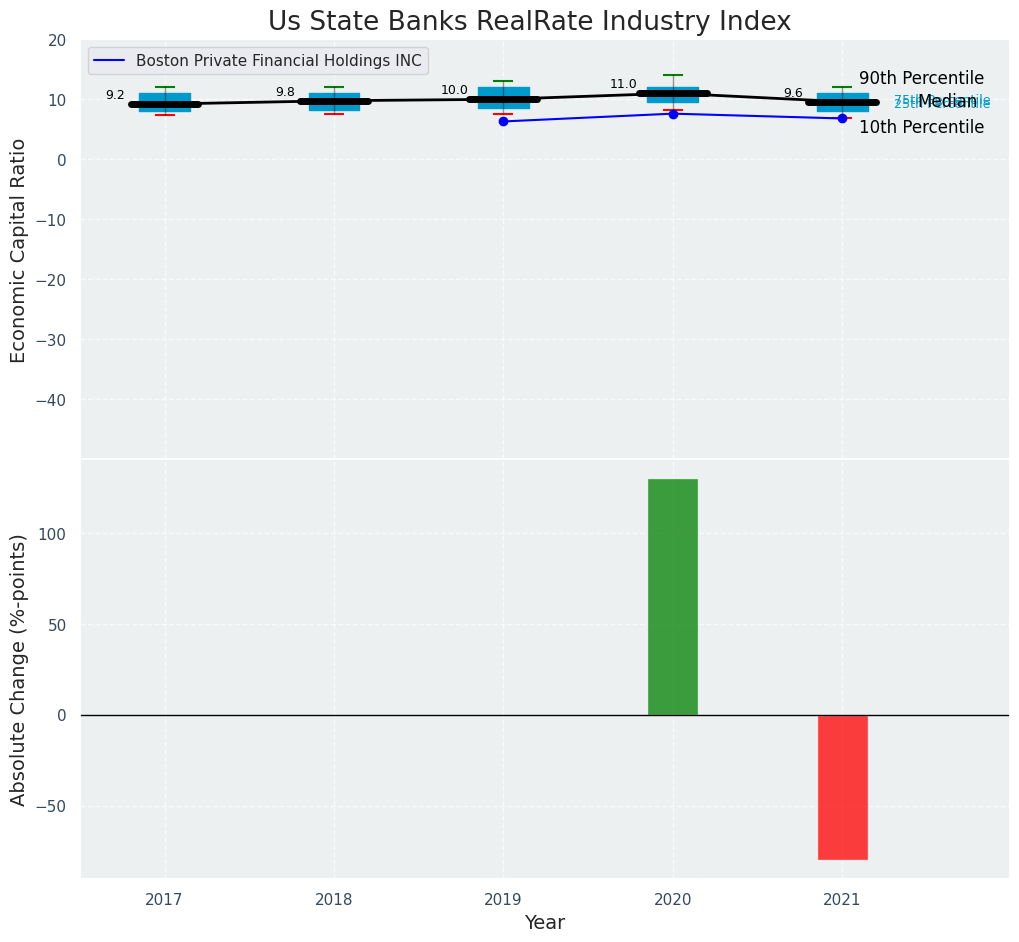Screen dimensions: 1019x942
Task: Click the Year x-axis label
Action: [x=545, y=923]
